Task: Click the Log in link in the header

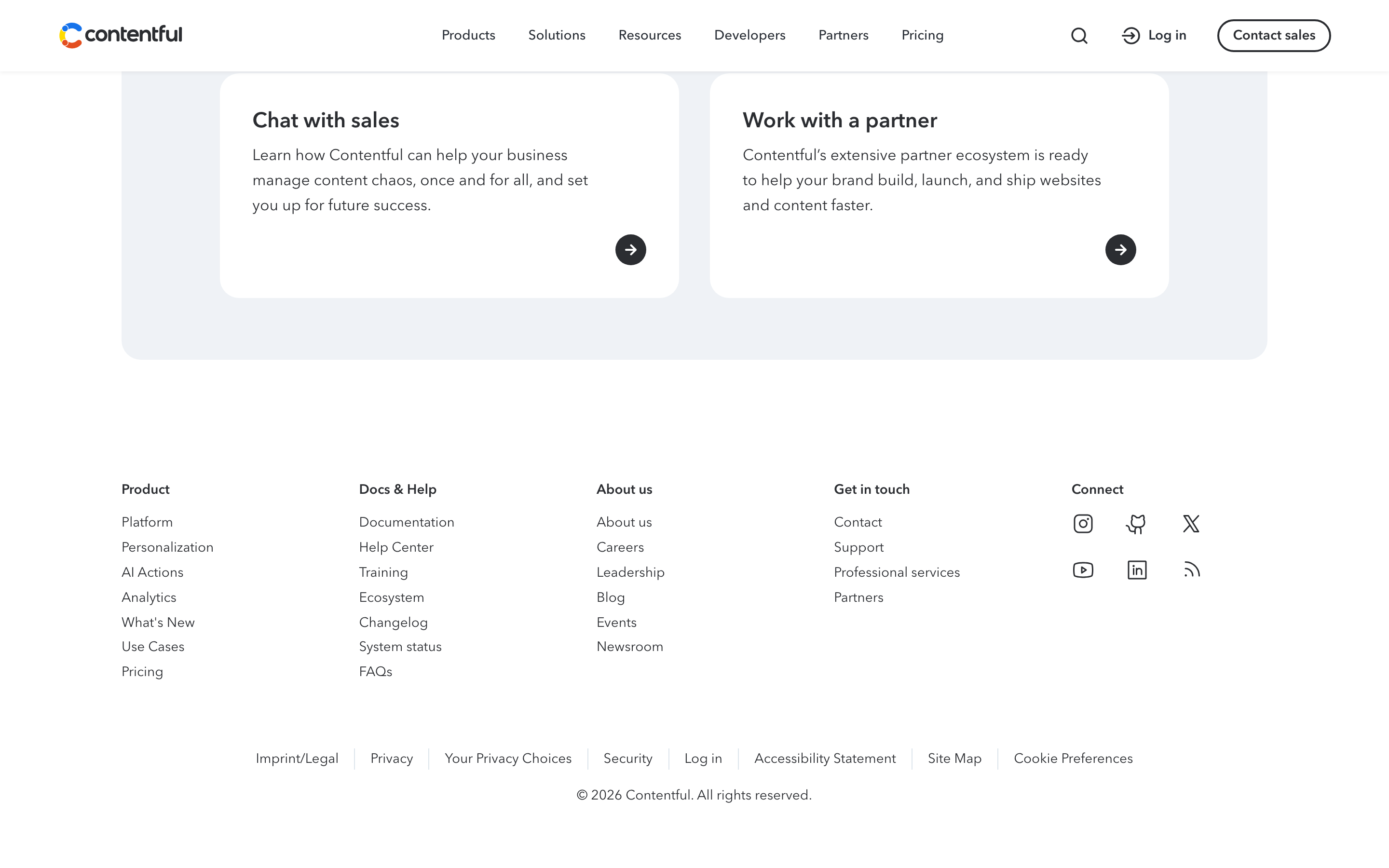Action: pyautogui.click(x=1154, y=36)
